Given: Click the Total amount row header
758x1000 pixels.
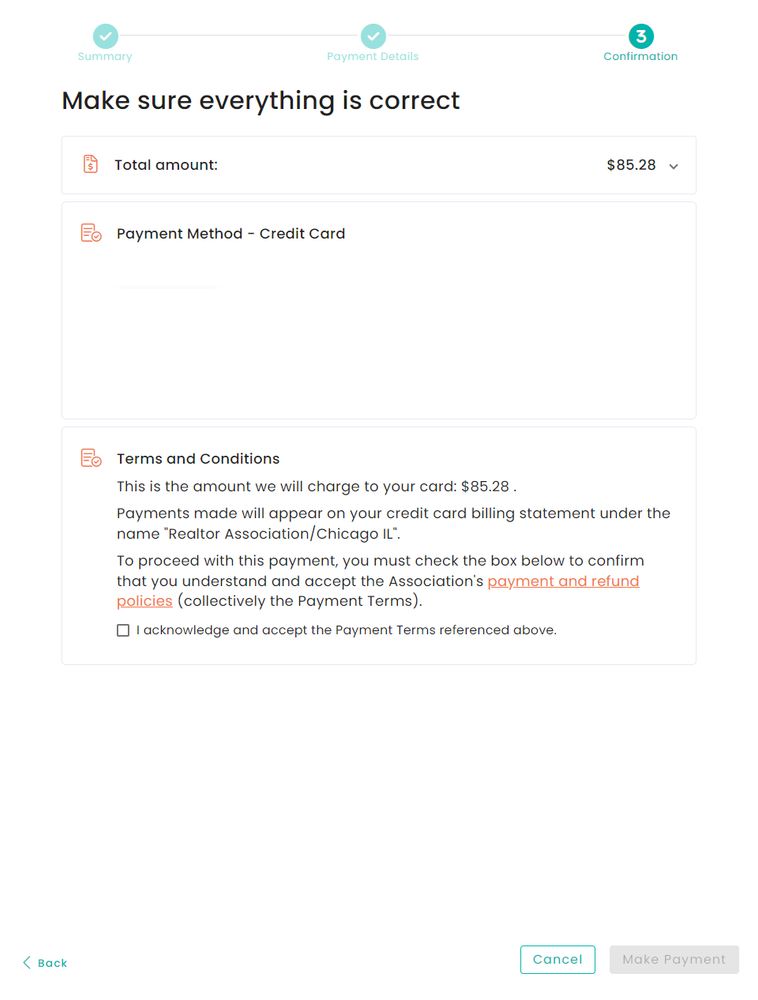Looking at the screenshot, I should [379, 165].
